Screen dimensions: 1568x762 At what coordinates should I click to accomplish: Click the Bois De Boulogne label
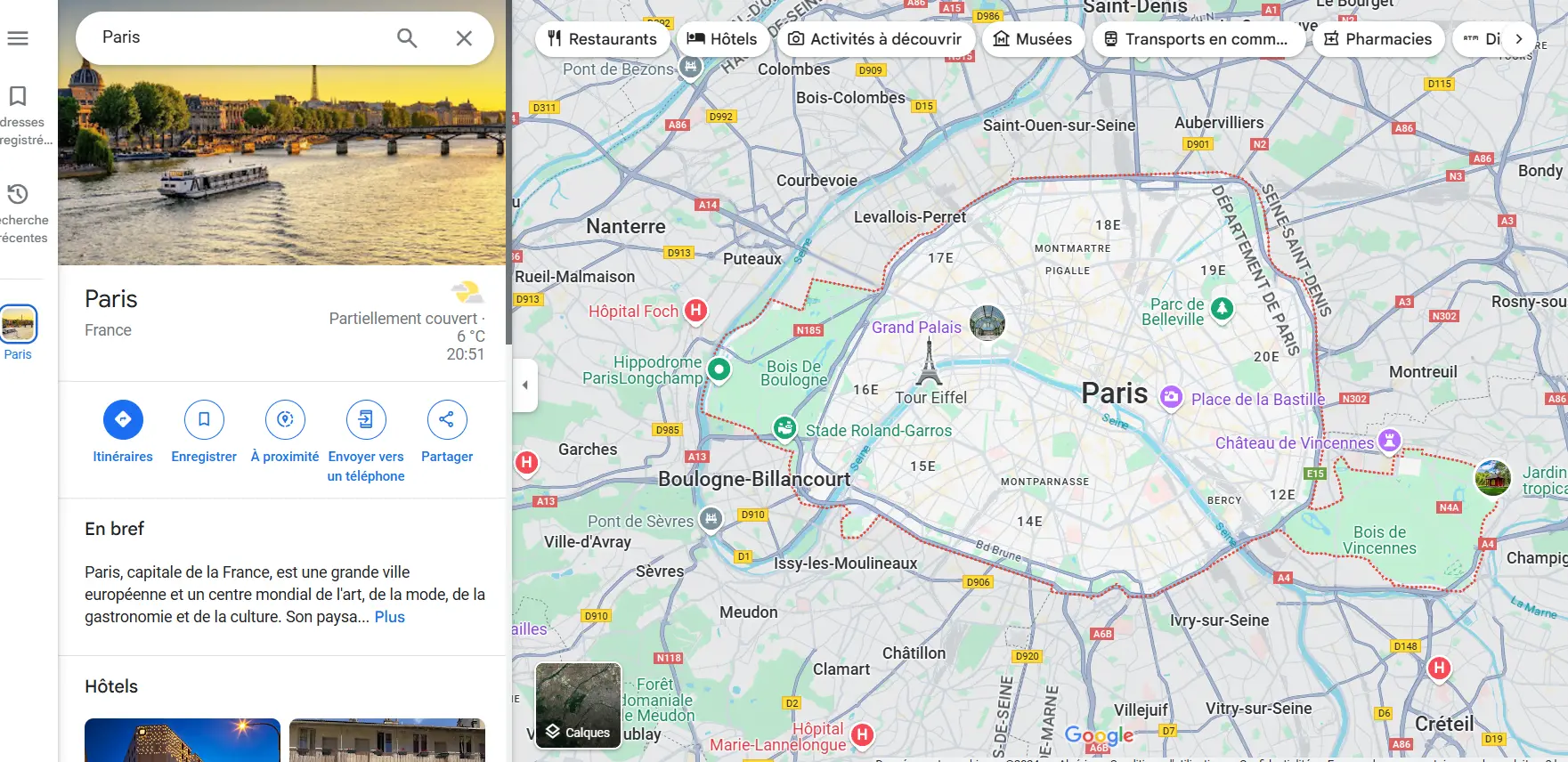pos(794,373)
